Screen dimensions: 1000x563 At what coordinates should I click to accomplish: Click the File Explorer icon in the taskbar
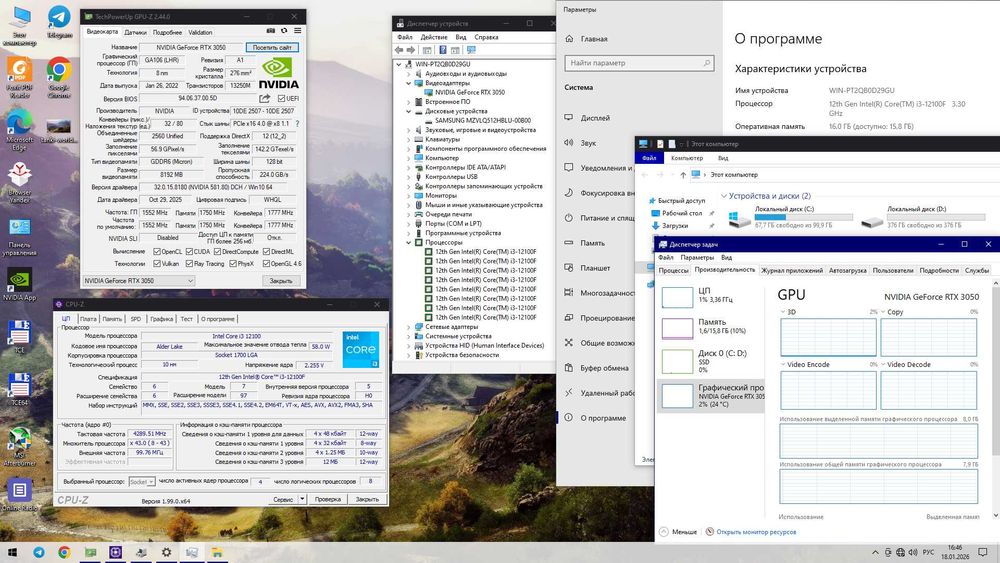tap(217, 552)
